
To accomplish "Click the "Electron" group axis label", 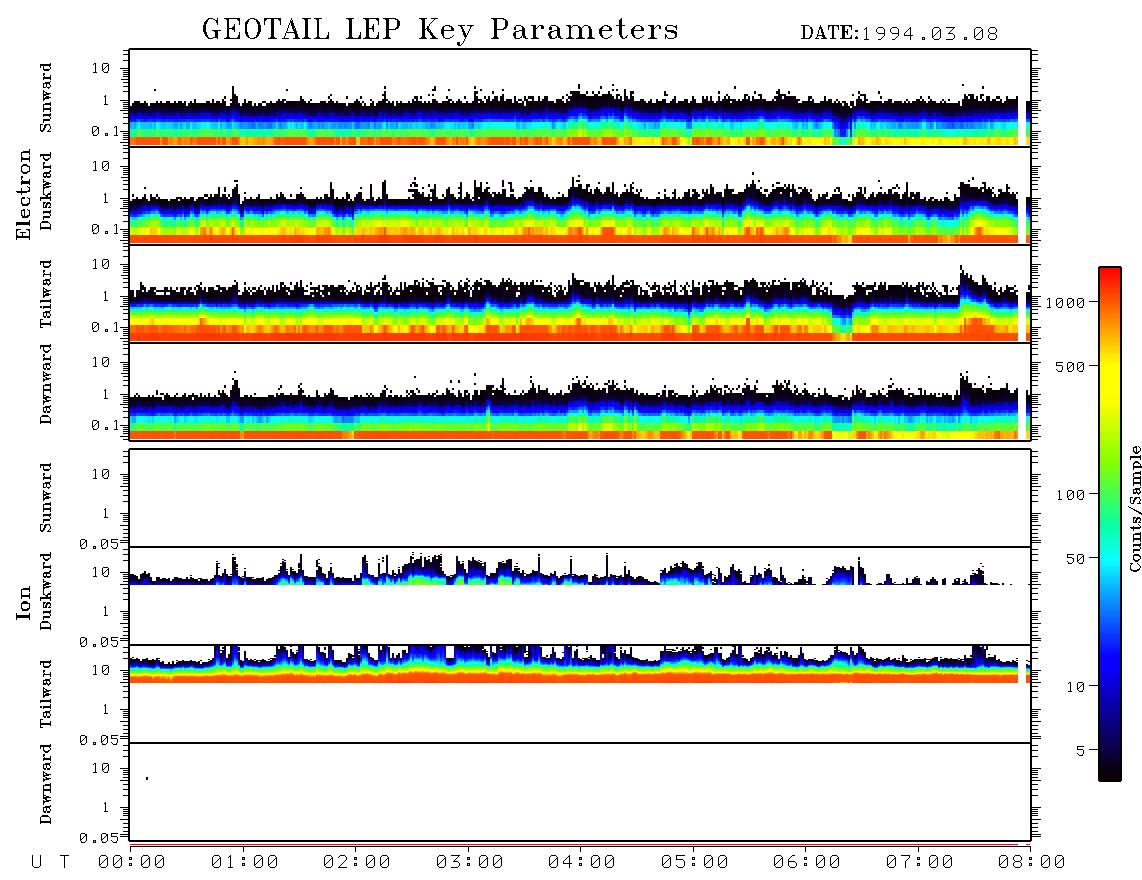I will point(23,194).
